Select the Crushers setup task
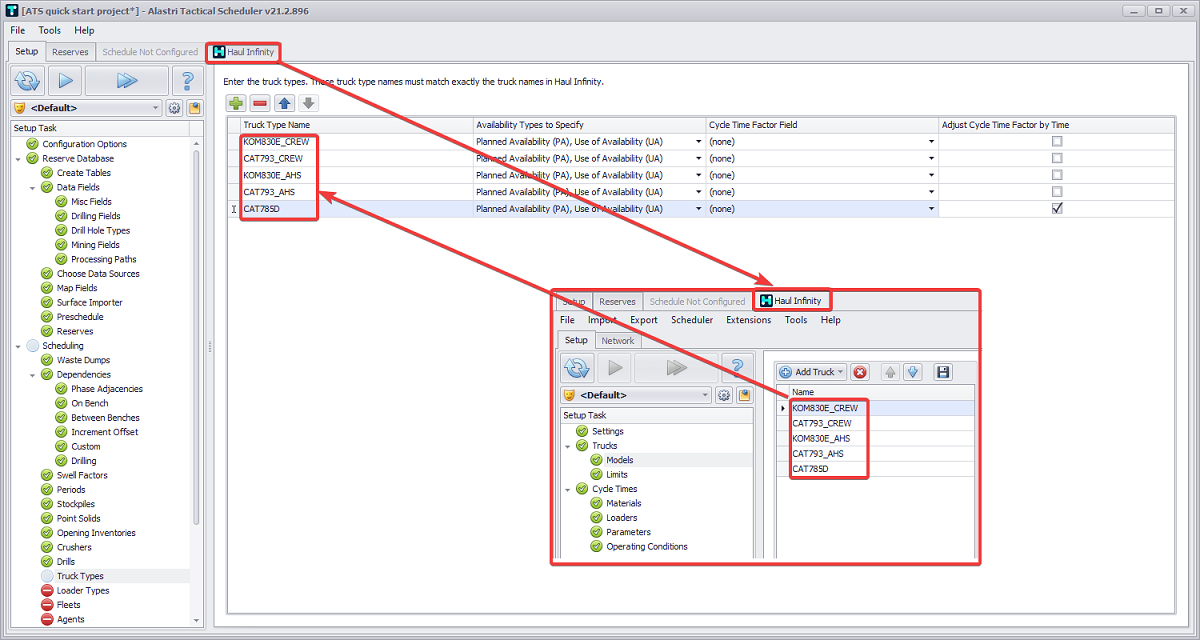The width and height of the screenshot is (1200, 640). (74, 547)
